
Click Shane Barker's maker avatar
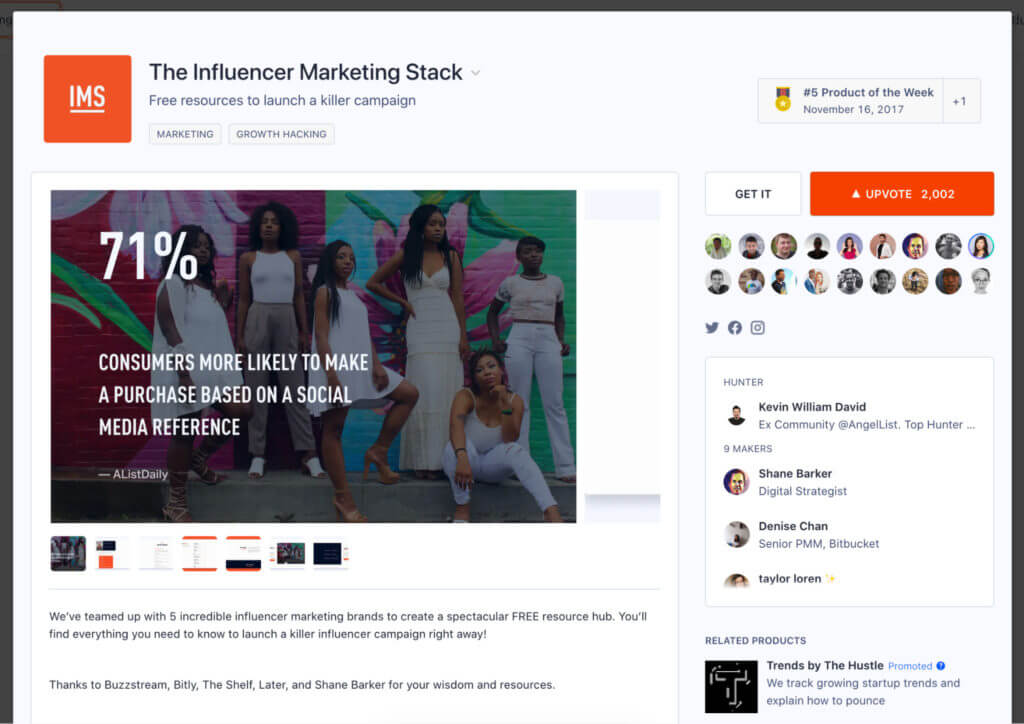736,481
